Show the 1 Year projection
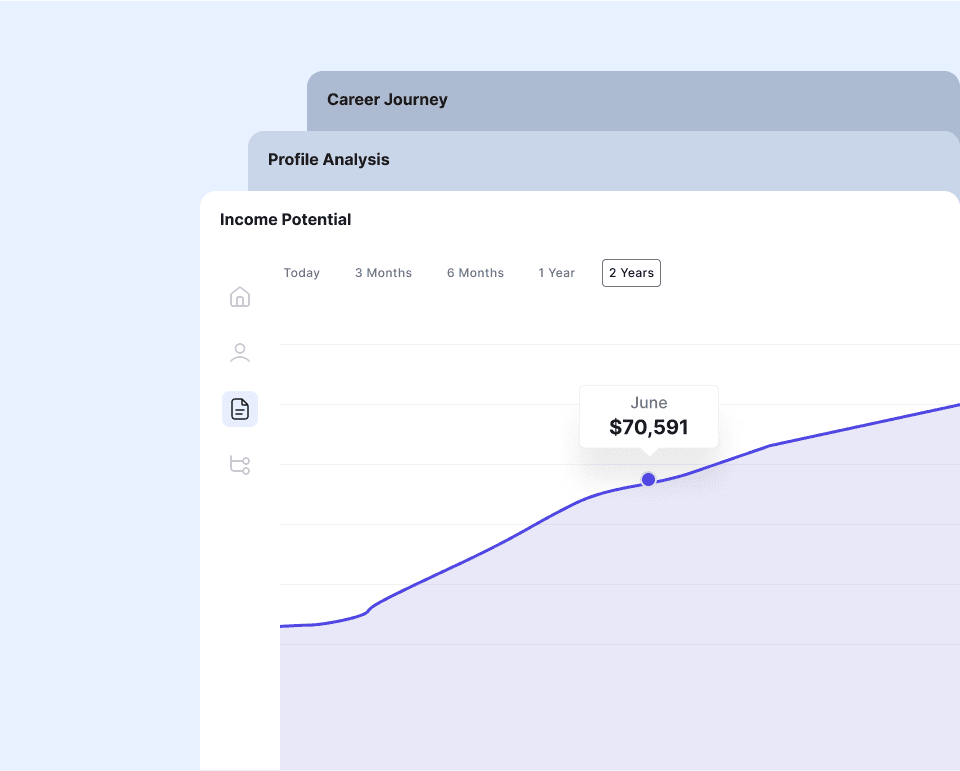This screenshot has width=960, height=771. click(556, 273)
